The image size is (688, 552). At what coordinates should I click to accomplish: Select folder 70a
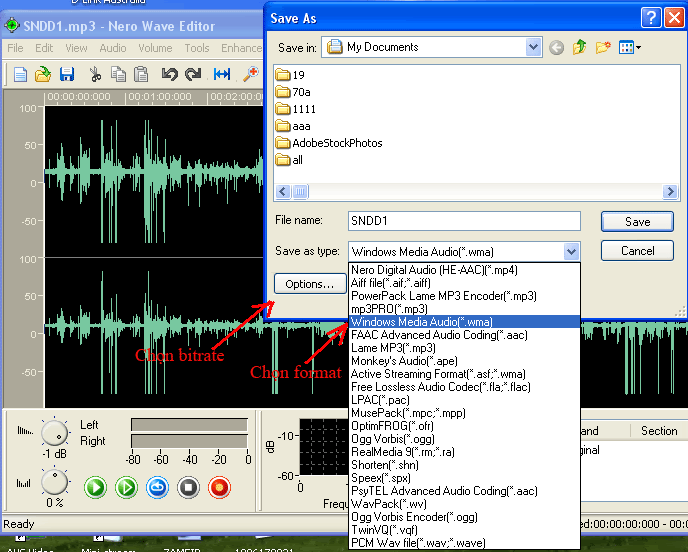[x=293, y=92]
